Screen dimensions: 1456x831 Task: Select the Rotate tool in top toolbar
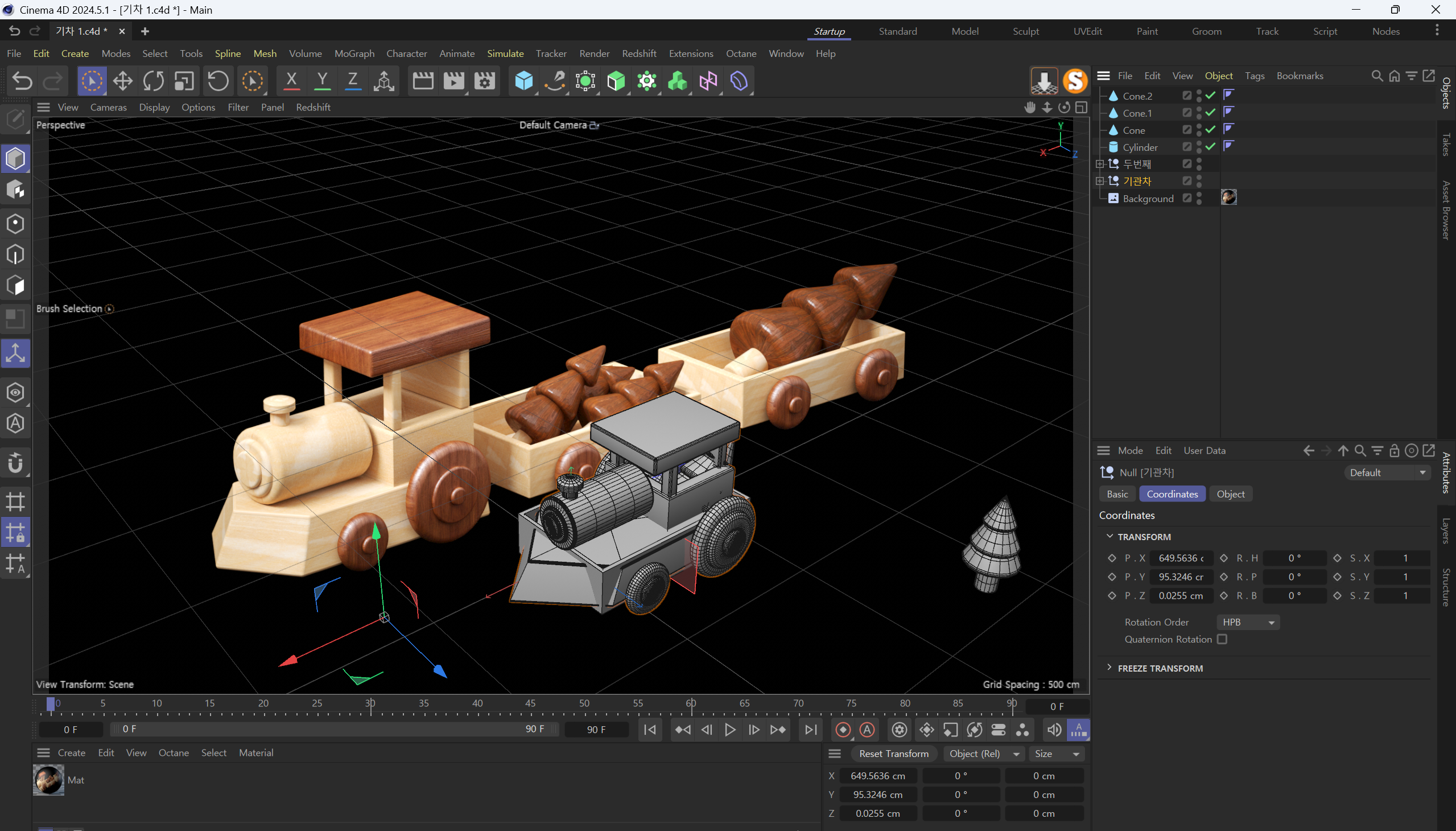154,81
